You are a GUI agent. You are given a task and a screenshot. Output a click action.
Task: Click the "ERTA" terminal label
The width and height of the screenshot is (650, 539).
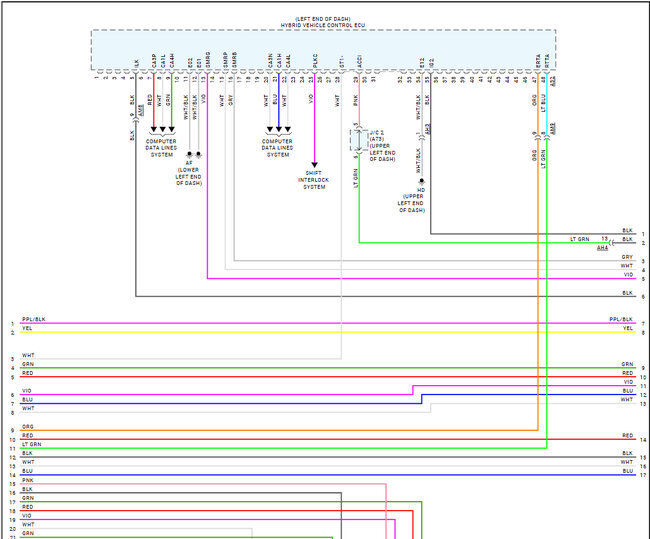point(538,61)
